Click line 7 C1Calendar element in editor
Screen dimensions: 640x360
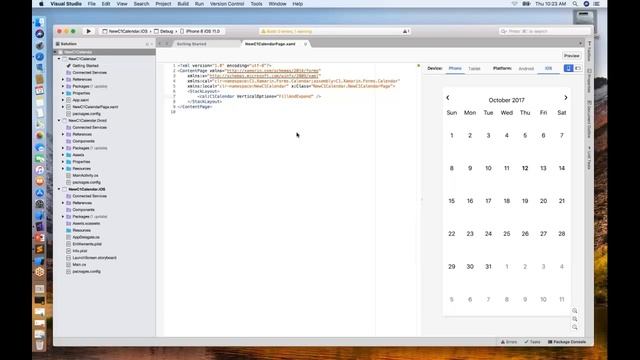pos(259,96)
